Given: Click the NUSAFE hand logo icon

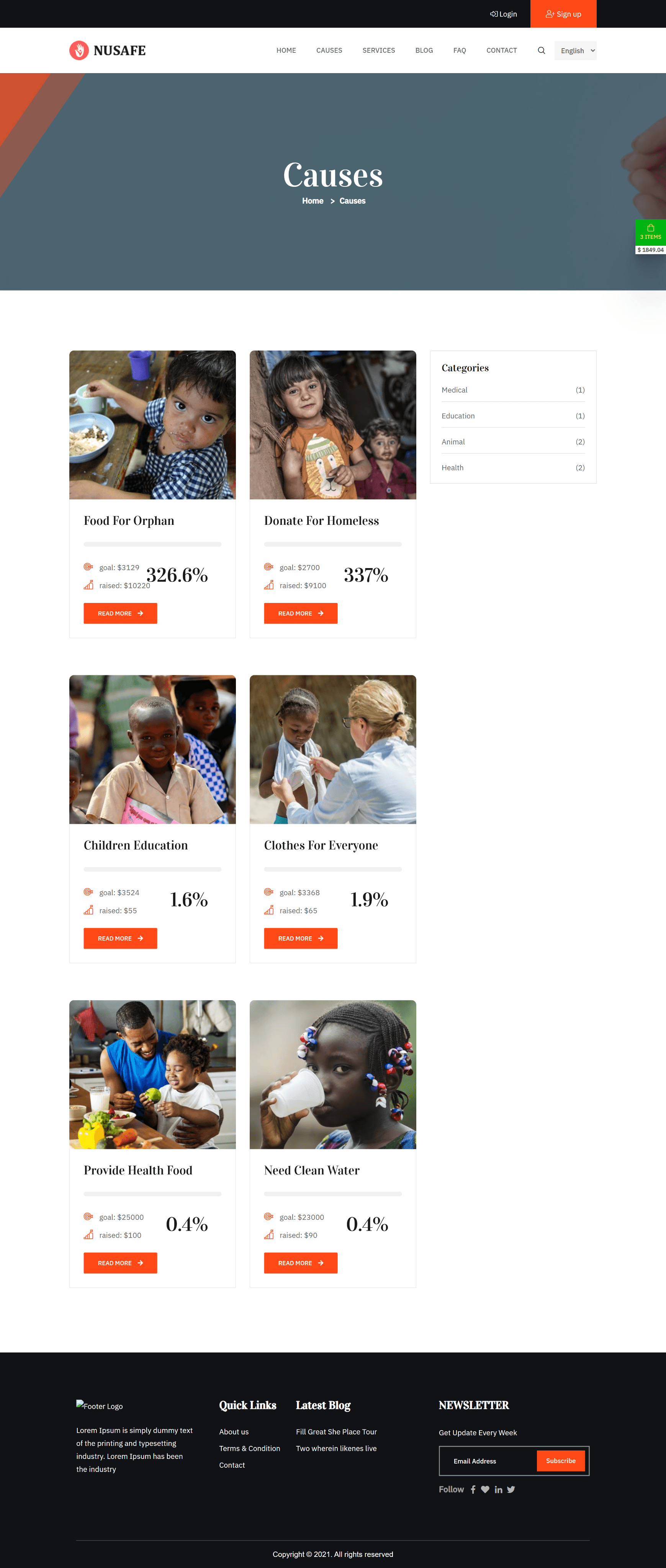Looking at the screenshot, I should (79, 51).
